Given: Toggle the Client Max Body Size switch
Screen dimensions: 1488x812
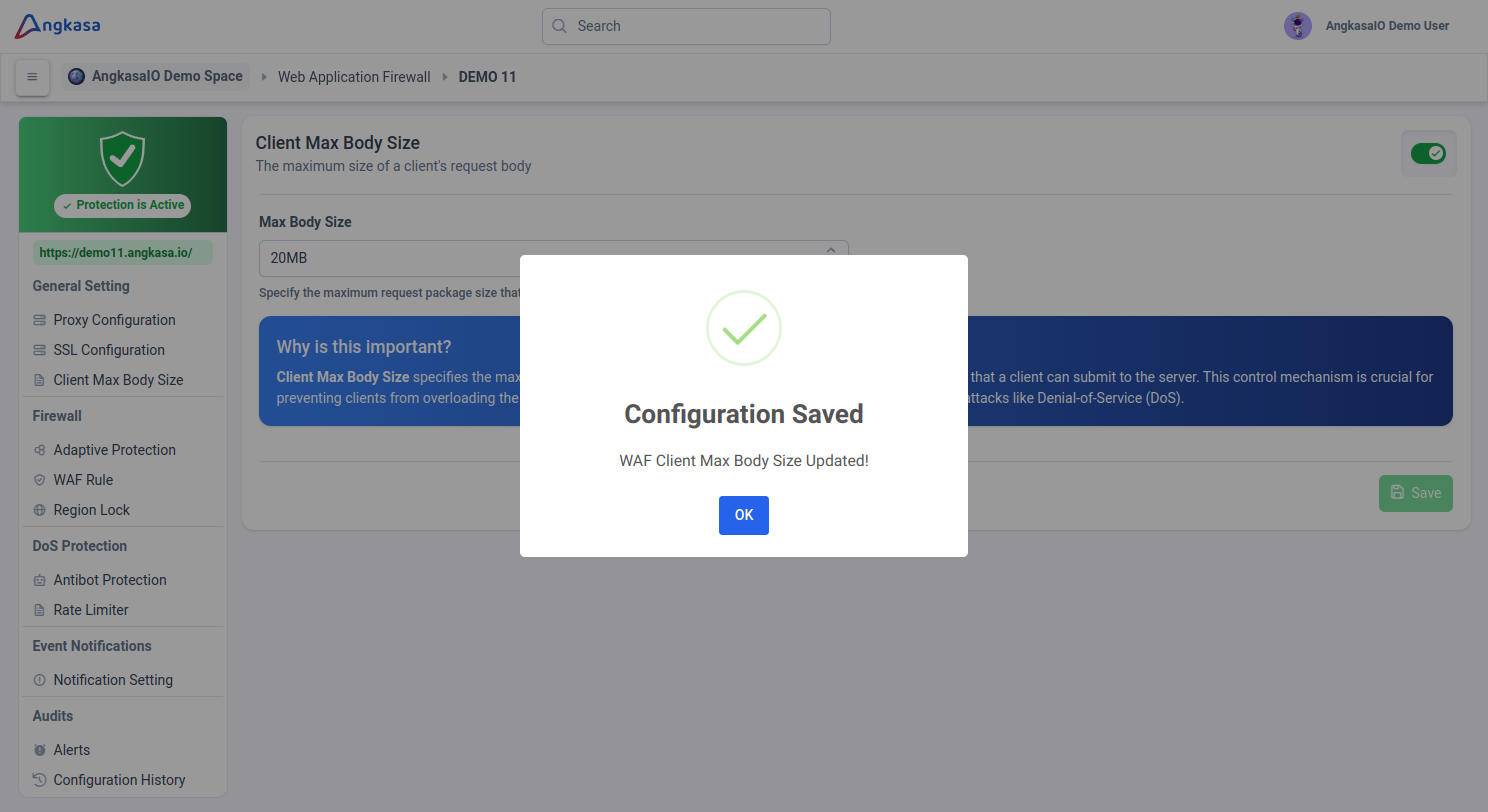Looking at the screenshot, I should (x=1428, y=153).
